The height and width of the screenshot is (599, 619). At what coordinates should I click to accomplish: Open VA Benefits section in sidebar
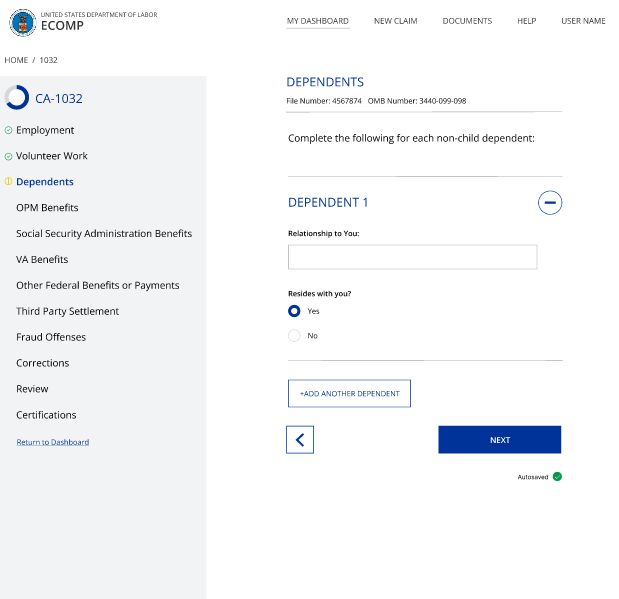tap(42, 259)
